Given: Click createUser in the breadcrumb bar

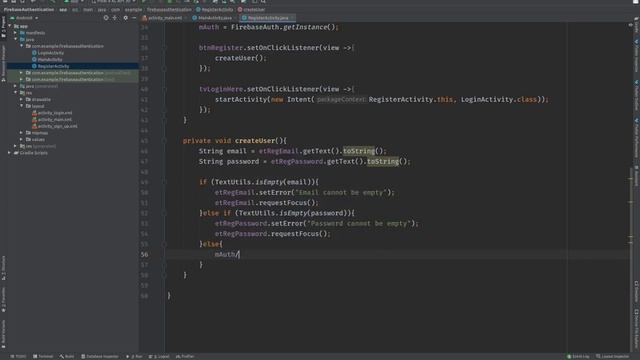Looking at the screenshot, I should click(251, 9).
